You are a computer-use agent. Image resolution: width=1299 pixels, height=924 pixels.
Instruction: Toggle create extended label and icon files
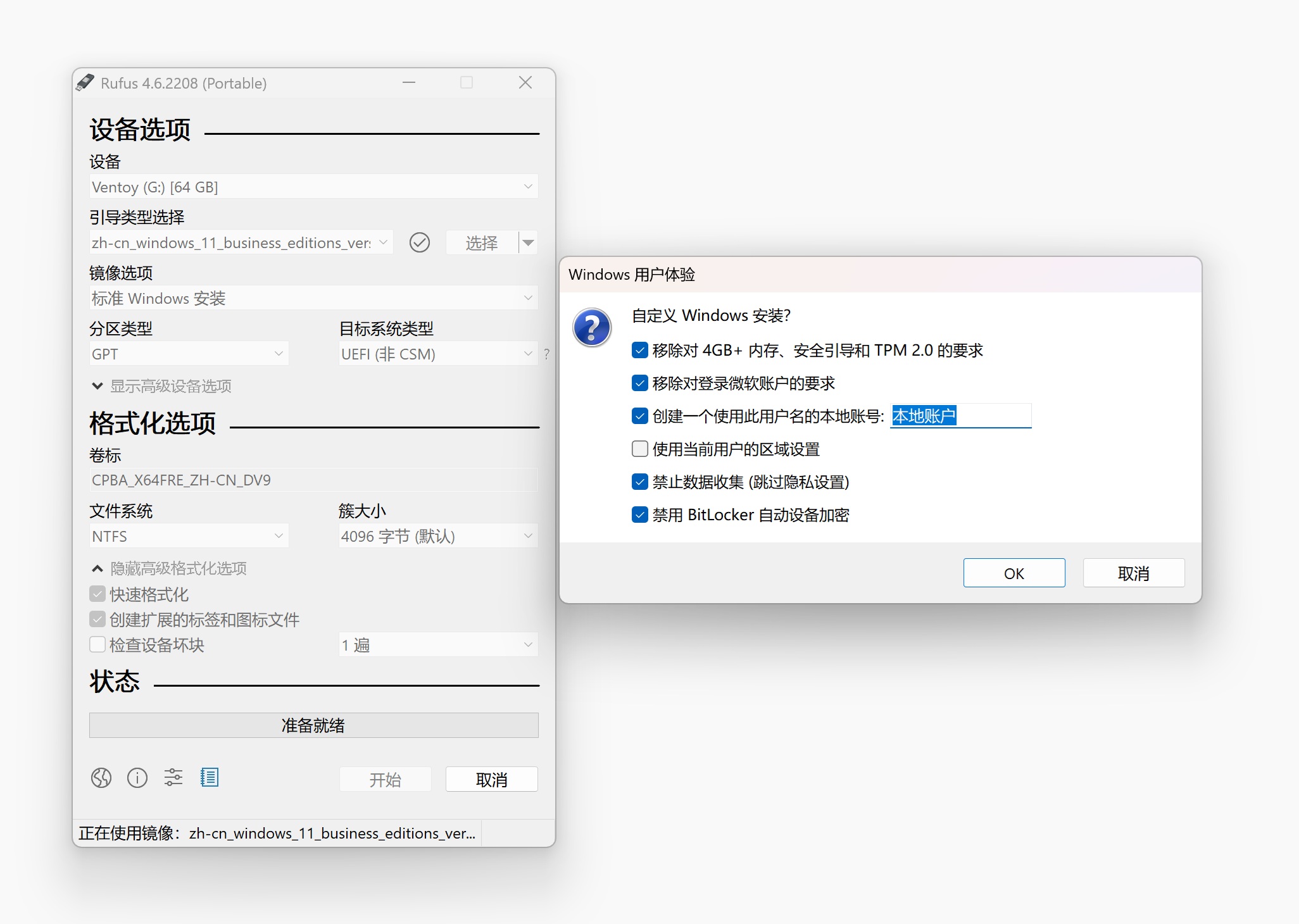97,619
